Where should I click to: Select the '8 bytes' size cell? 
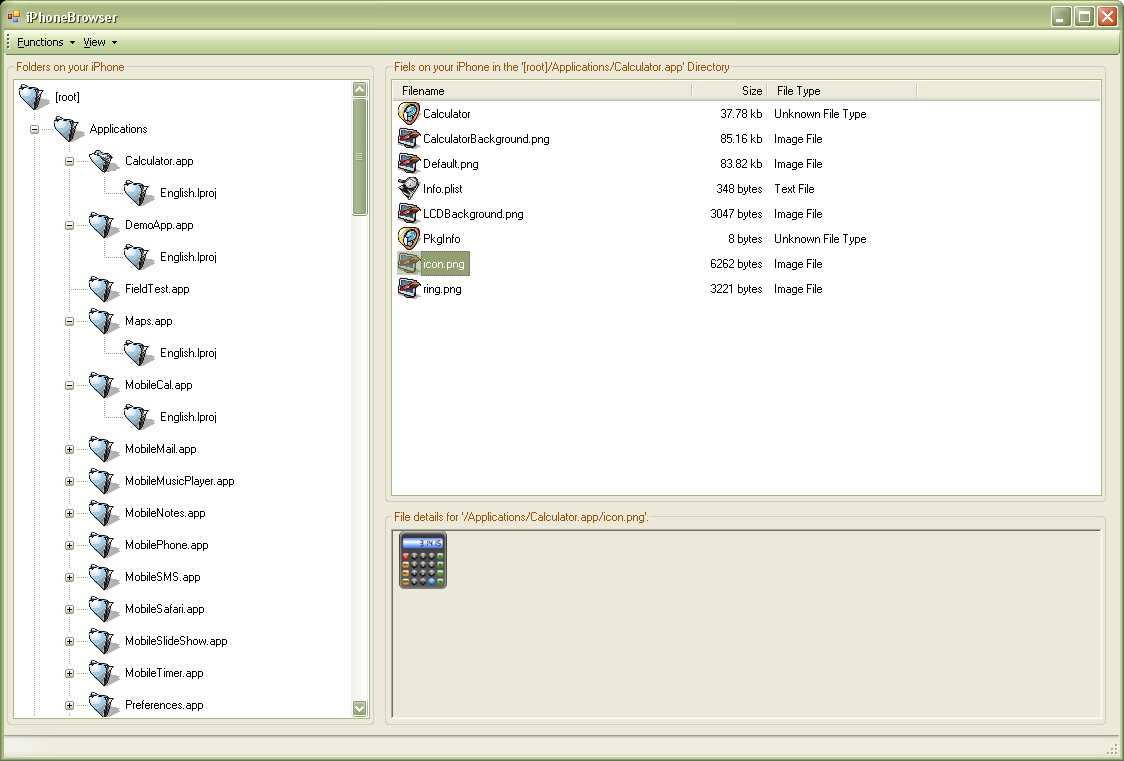746,239
